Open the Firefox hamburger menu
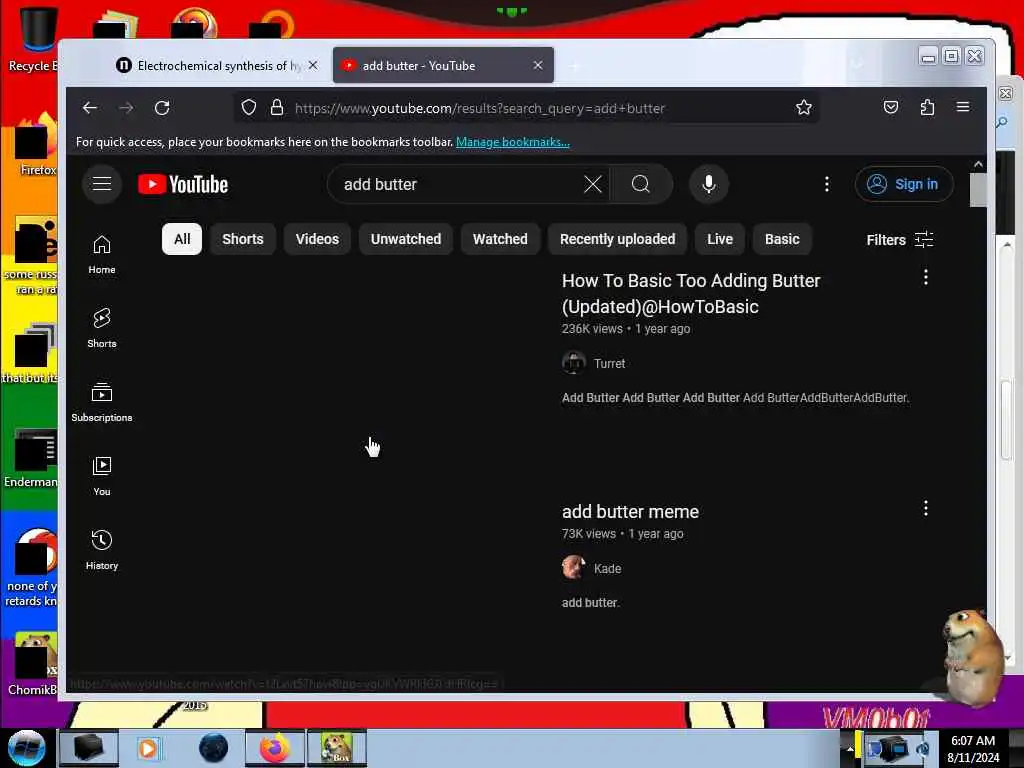Image resolution: width=1024 pixels, height=768 pixels. tap(963, 107)
